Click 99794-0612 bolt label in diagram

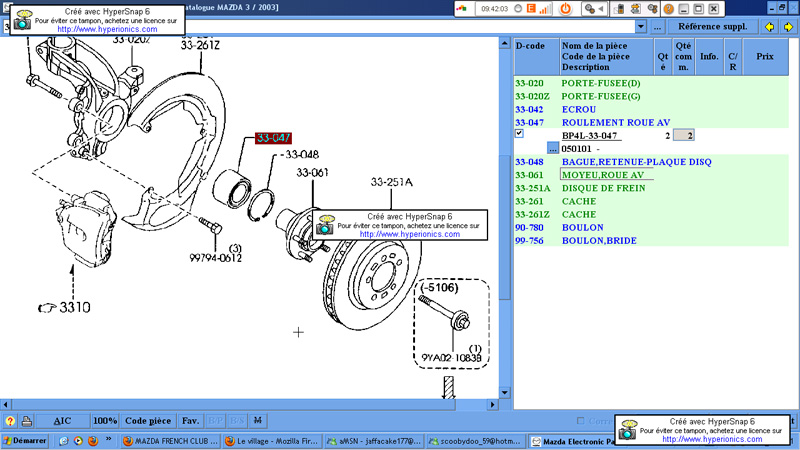(215, 258)
